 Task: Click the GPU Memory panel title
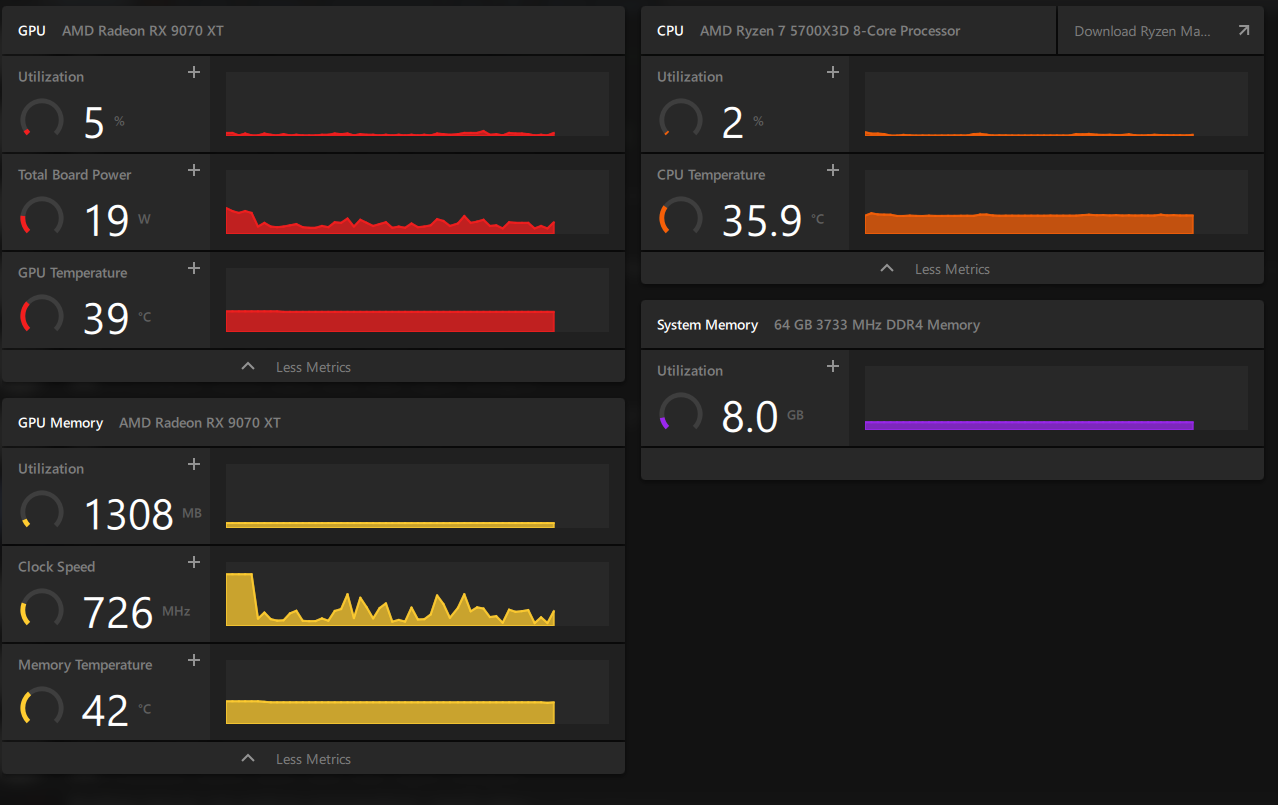coord(60,423)
